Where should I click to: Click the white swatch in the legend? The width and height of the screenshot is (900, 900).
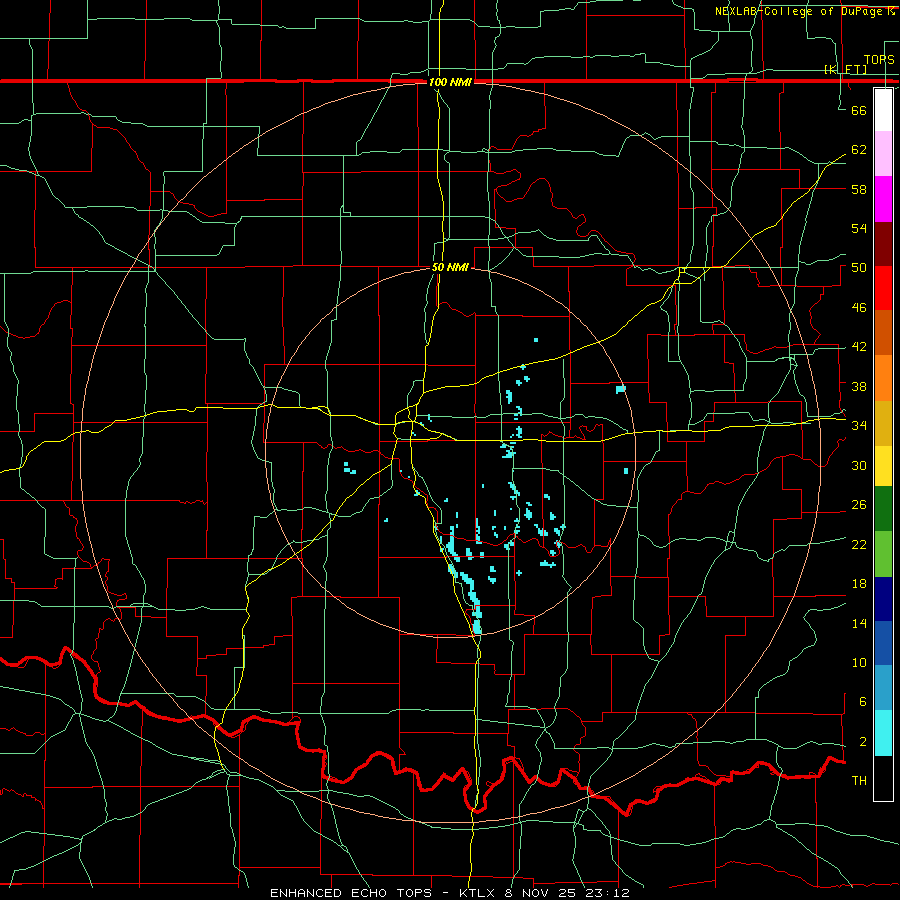[x=883, y=110]
